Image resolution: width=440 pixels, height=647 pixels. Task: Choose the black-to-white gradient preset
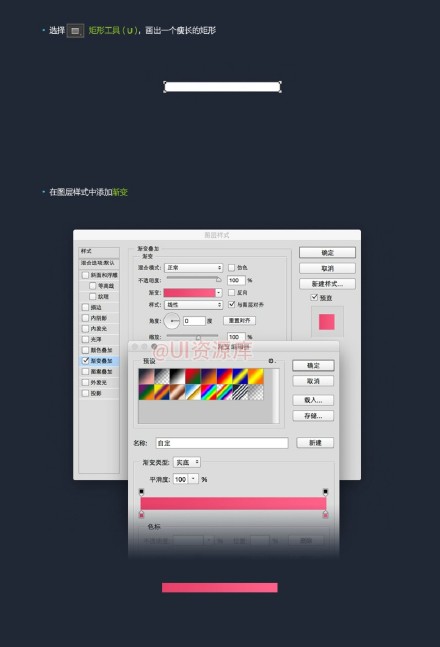(x=177, y=376)
